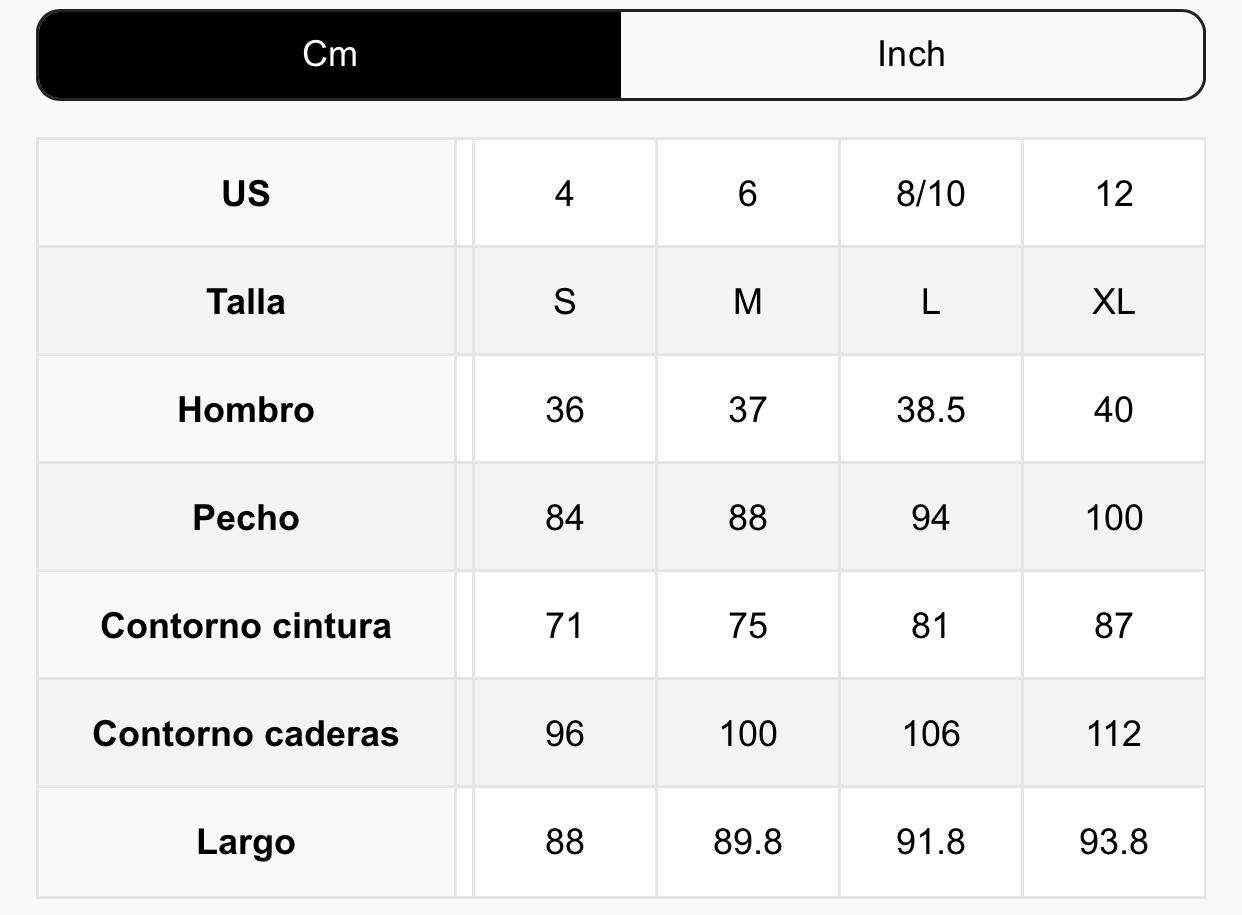Click the size L cell
This screenshot has height=915, width=1242.
point(930,301)
